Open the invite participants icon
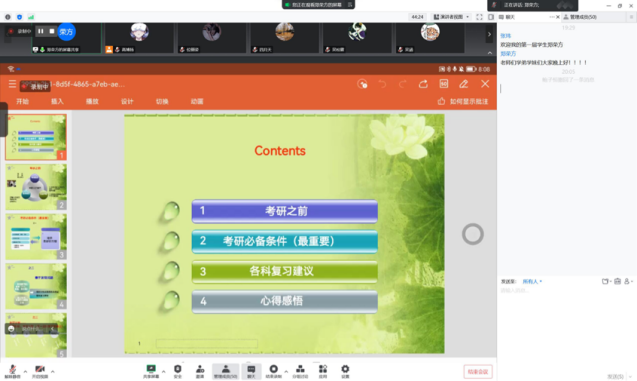This screenshot has width=637, height=381. (200, 371)
